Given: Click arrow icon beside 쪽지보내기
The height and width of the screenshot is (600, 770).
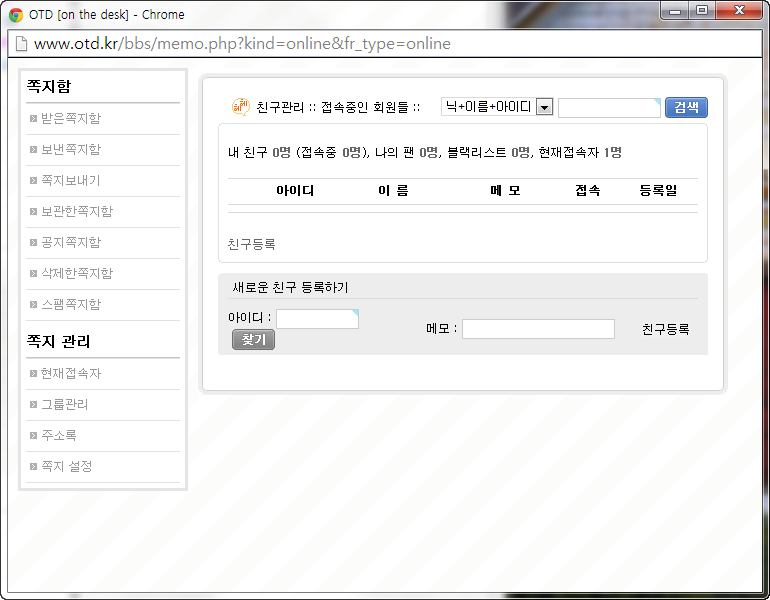Looking at the screenshot, I should [x=33, y=180].
